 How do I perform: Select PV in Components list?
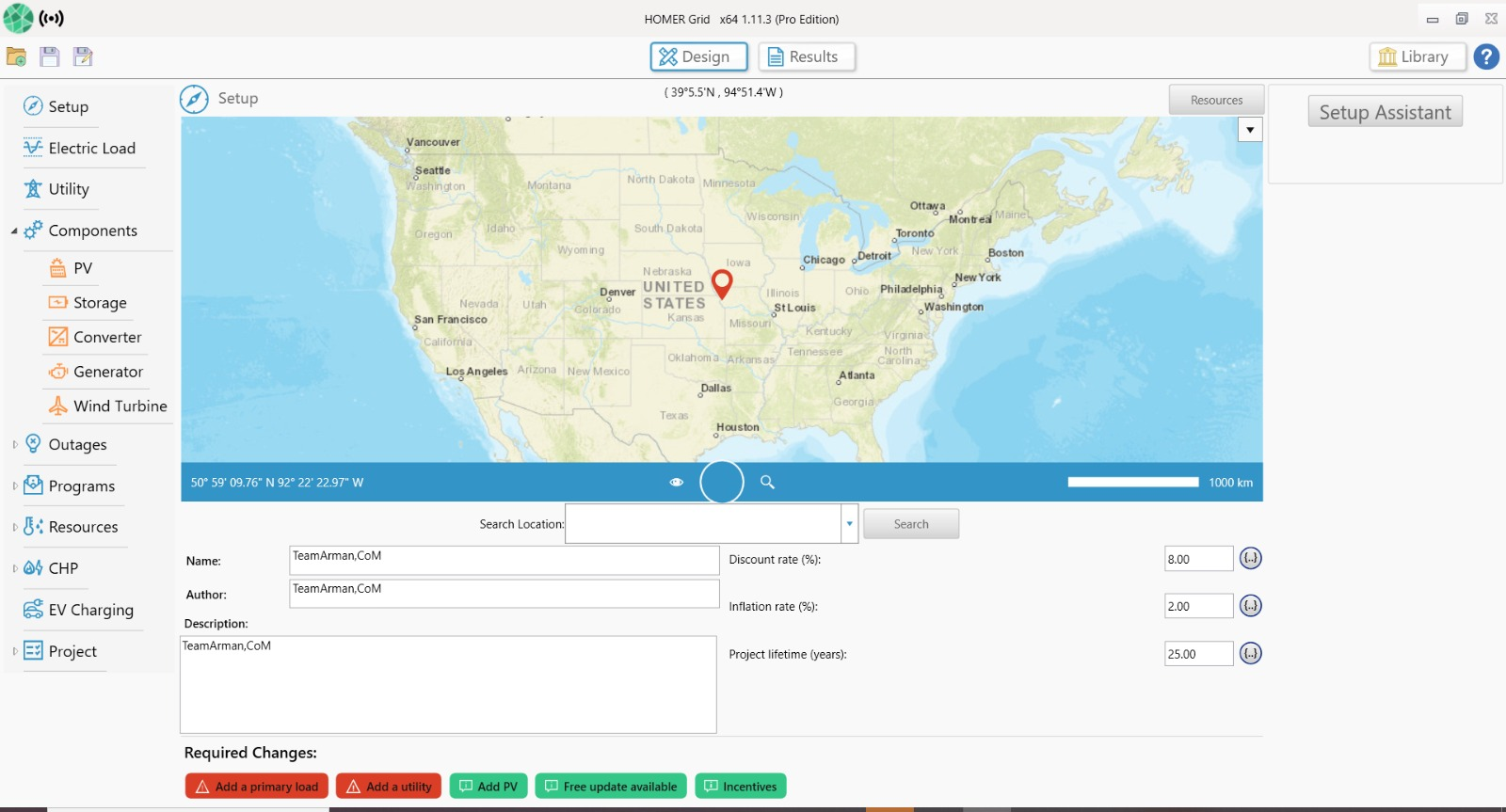click(83, 268)
